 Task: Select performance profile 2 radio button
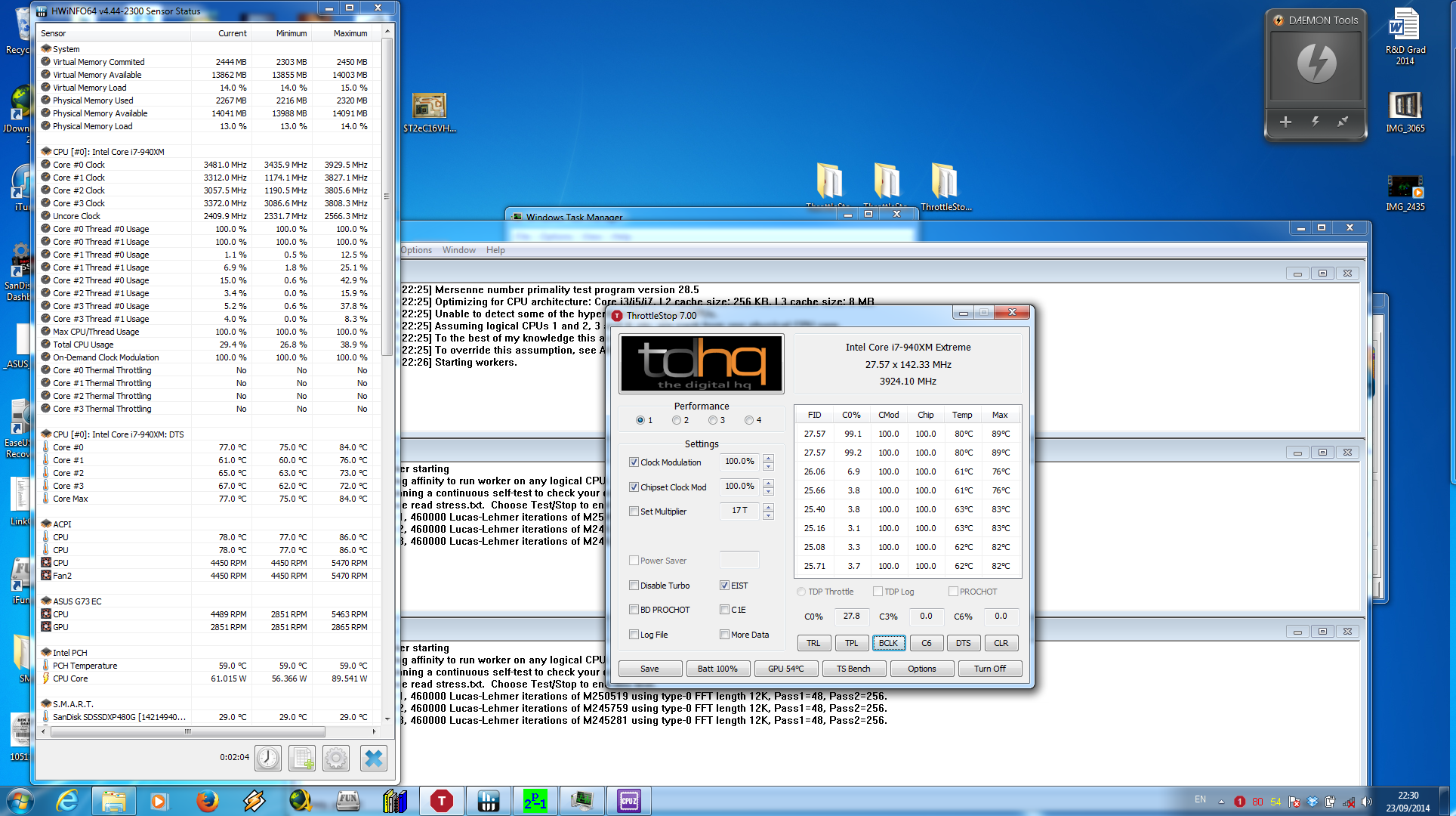(677, 420)
